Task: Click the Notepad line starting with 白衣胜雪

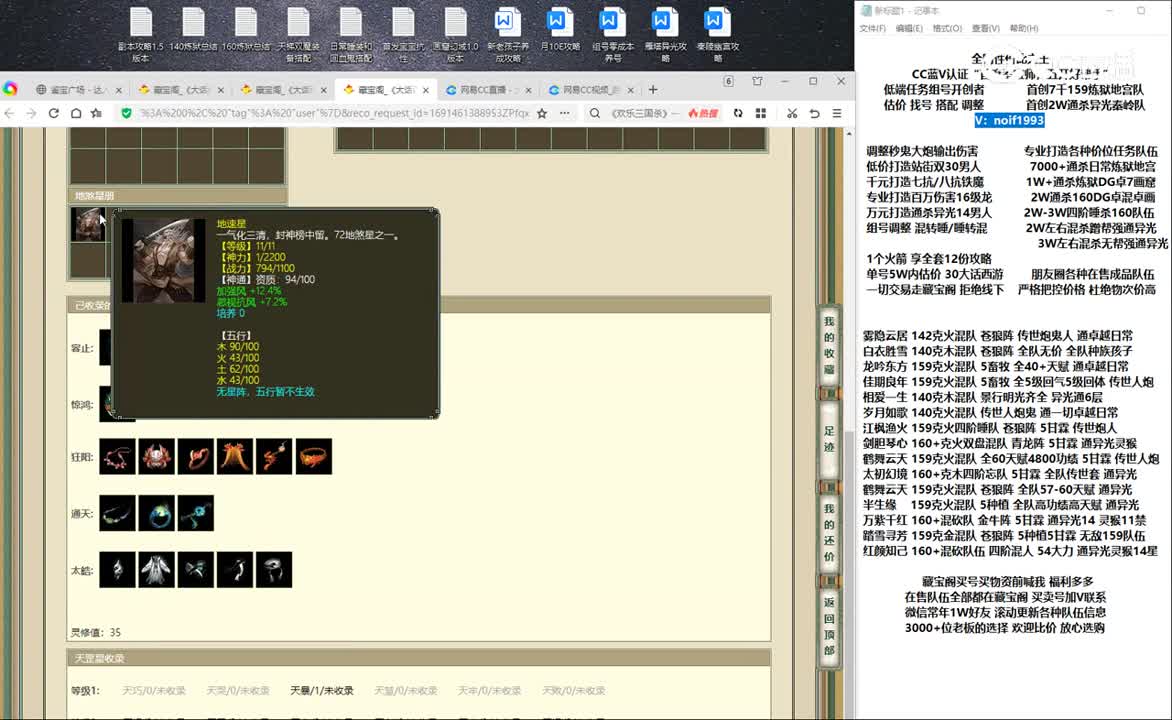Action: pyautogui.click(x=998, y=351)
